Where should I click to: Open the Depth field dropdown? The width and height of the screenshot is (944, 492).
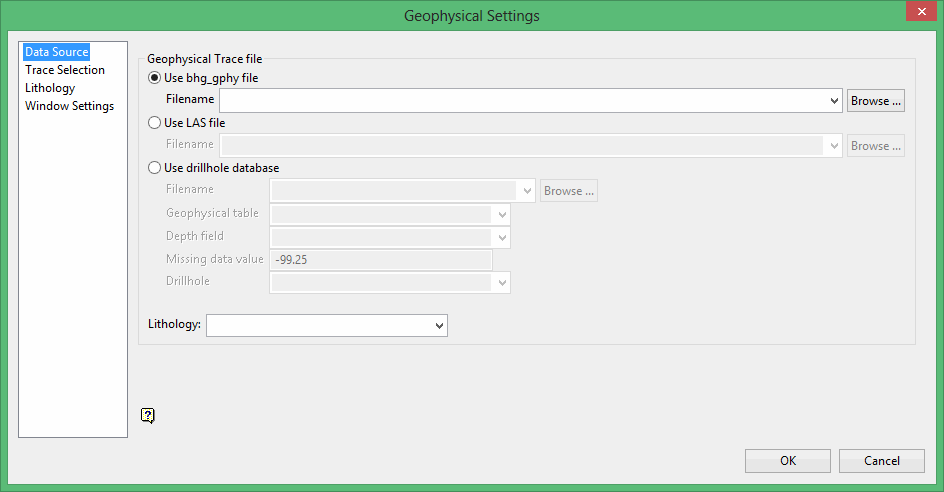coord(501,238)
